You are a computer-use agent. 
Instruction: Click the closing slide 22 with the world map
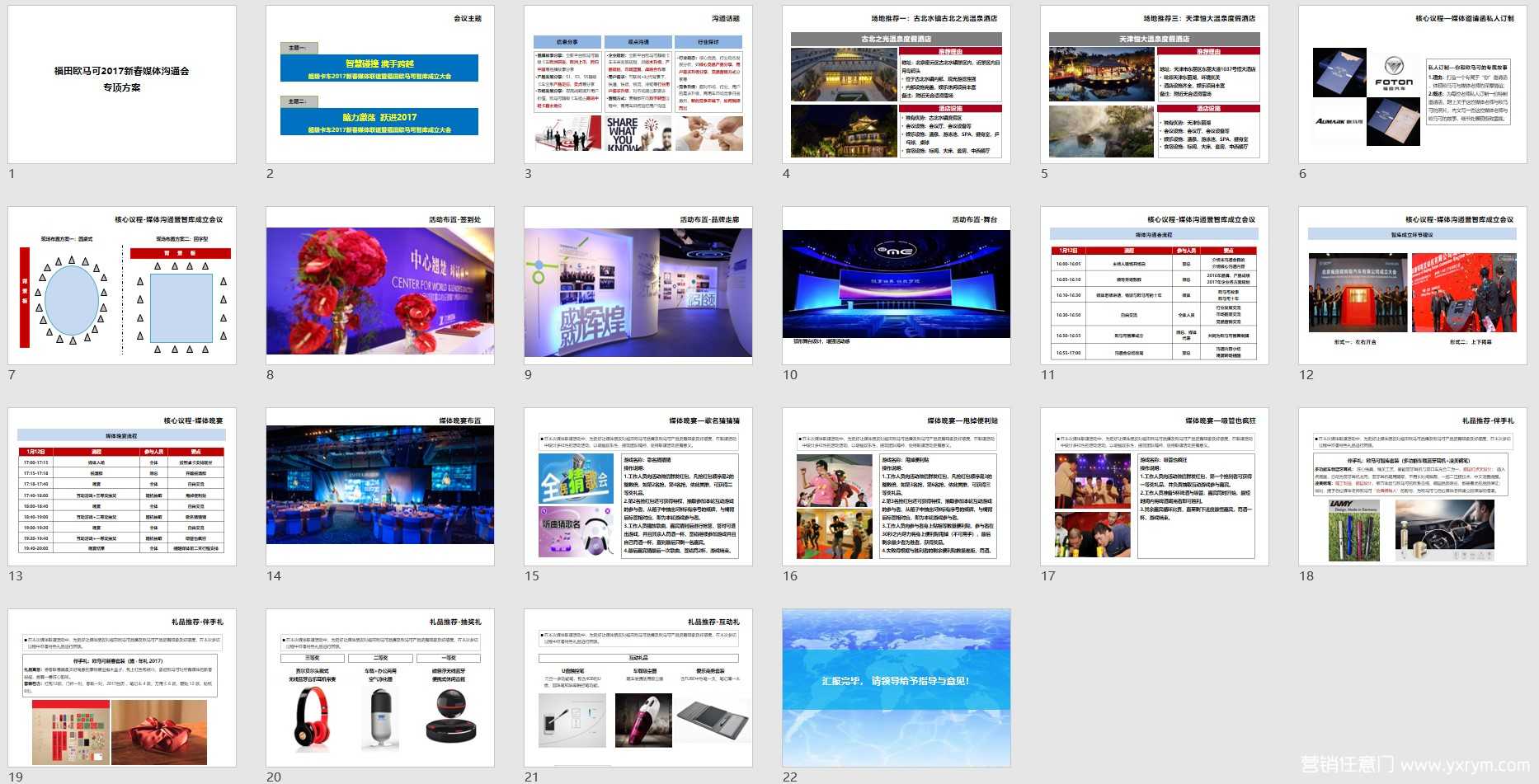(897, 688)
